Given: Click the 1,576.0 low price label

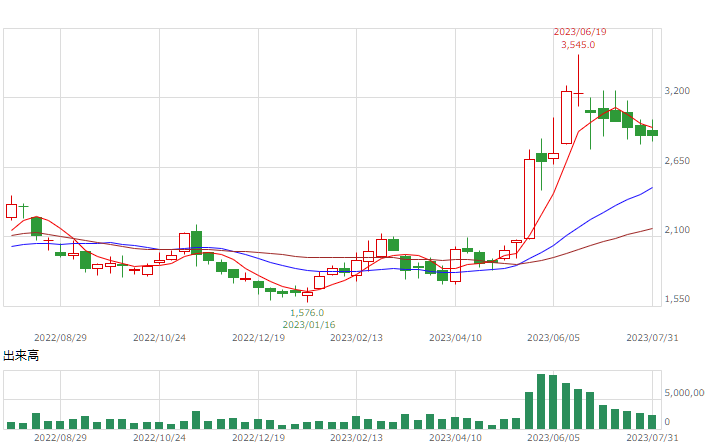Looking at the screenshot, I should [x=307, y=313].
